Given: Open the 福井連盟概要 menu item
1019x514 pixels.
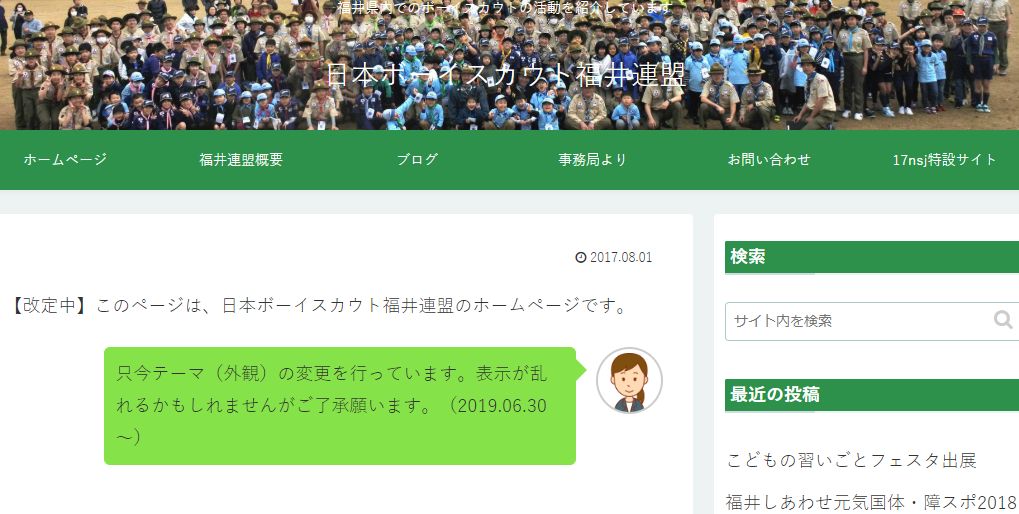Looking at the screenshot, I should point(241,160).
